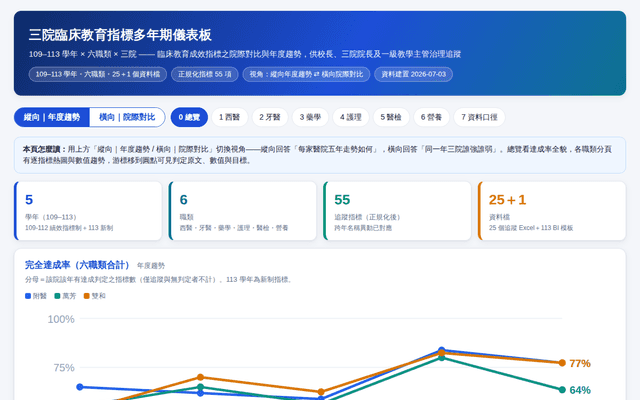Open the 7 資料口徑 tab
Screen dimensions: 640x400
click(x=479, y=118)
